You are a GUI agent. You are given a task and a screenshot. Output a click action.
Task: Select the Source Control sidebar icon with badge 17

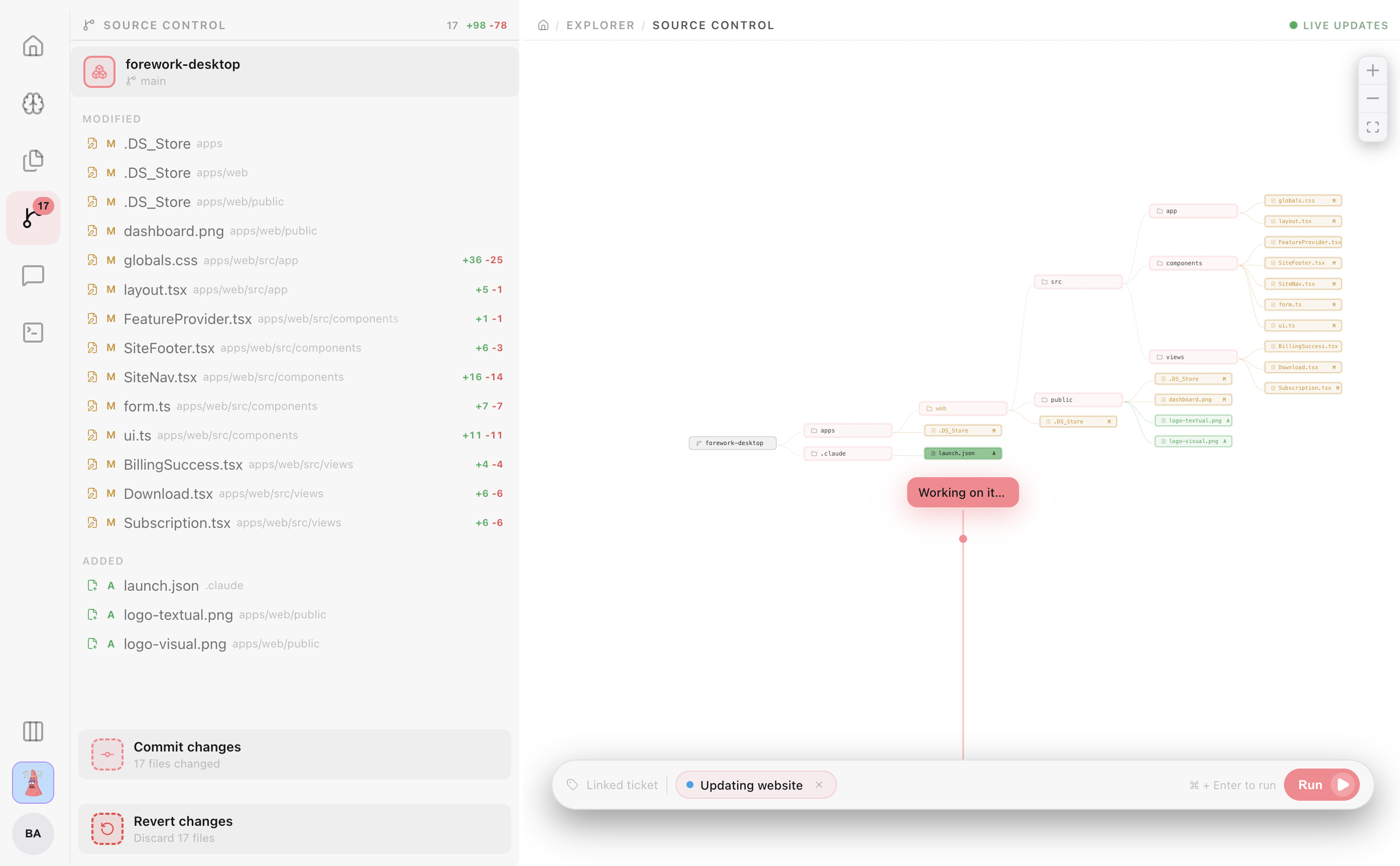[x=33, y=218]
